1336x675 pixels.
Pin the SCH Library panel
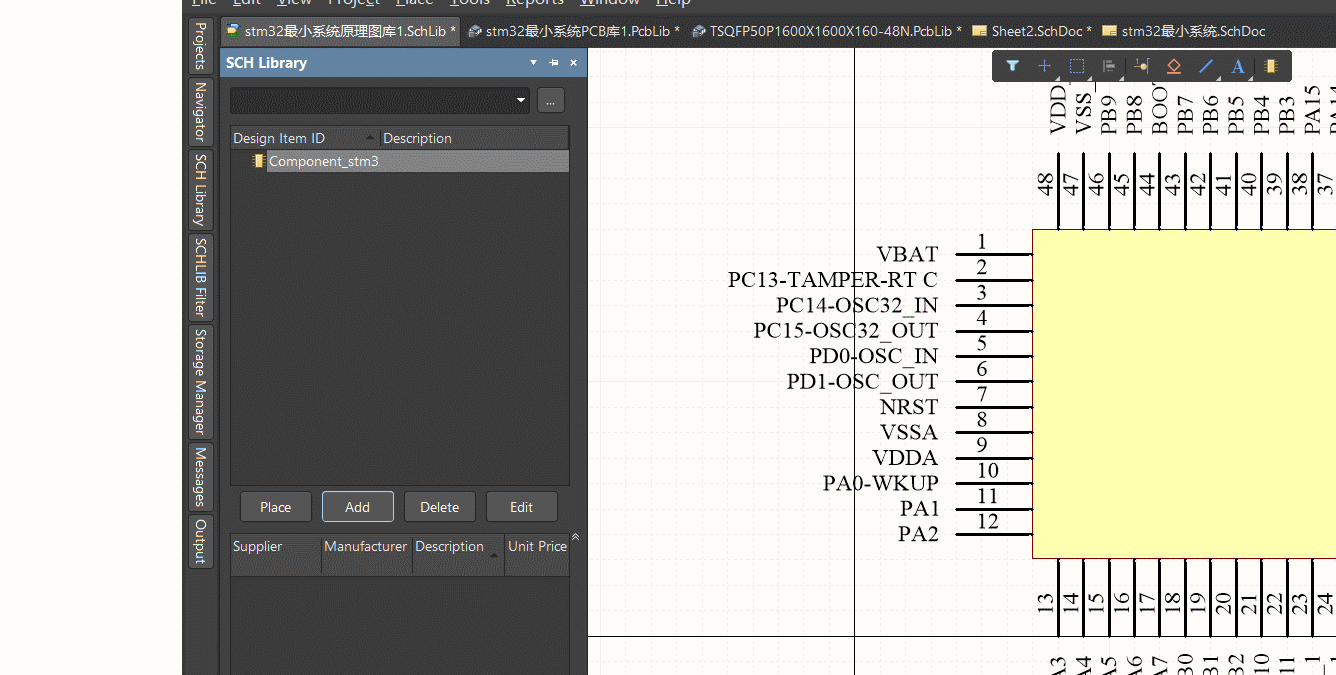coord(554,63)
